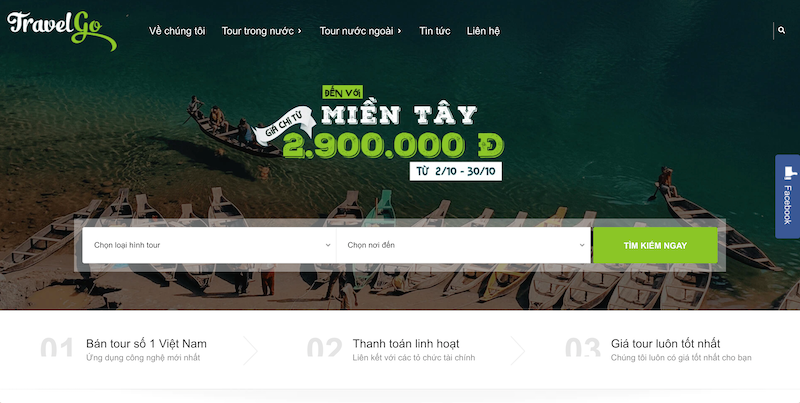Click the Từ 2/10 - 30/10 date label
Viewport: 800px width, 403px height.
tap(456, 171)
